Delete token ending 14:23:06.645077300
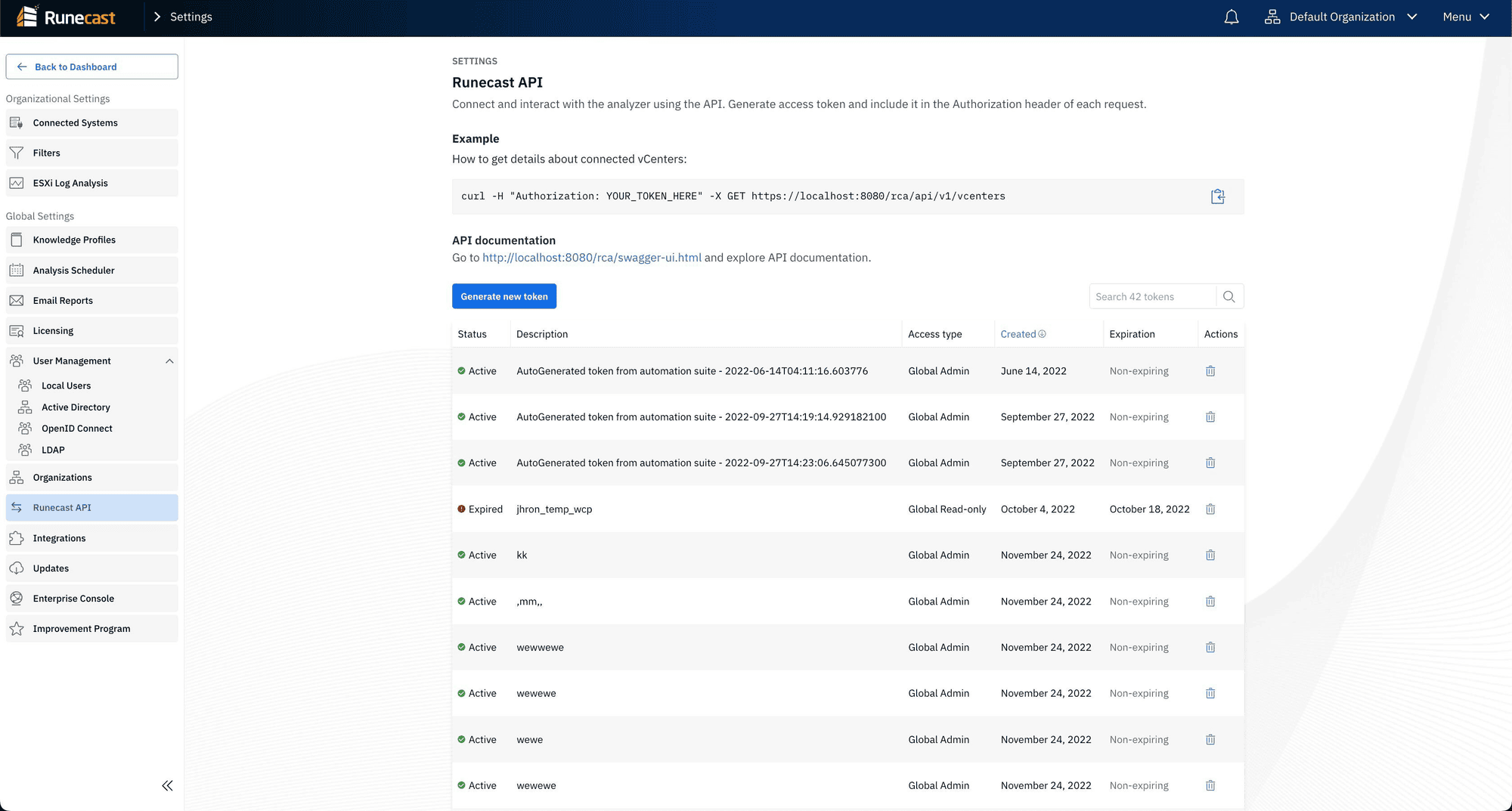 pos(1210,463)
